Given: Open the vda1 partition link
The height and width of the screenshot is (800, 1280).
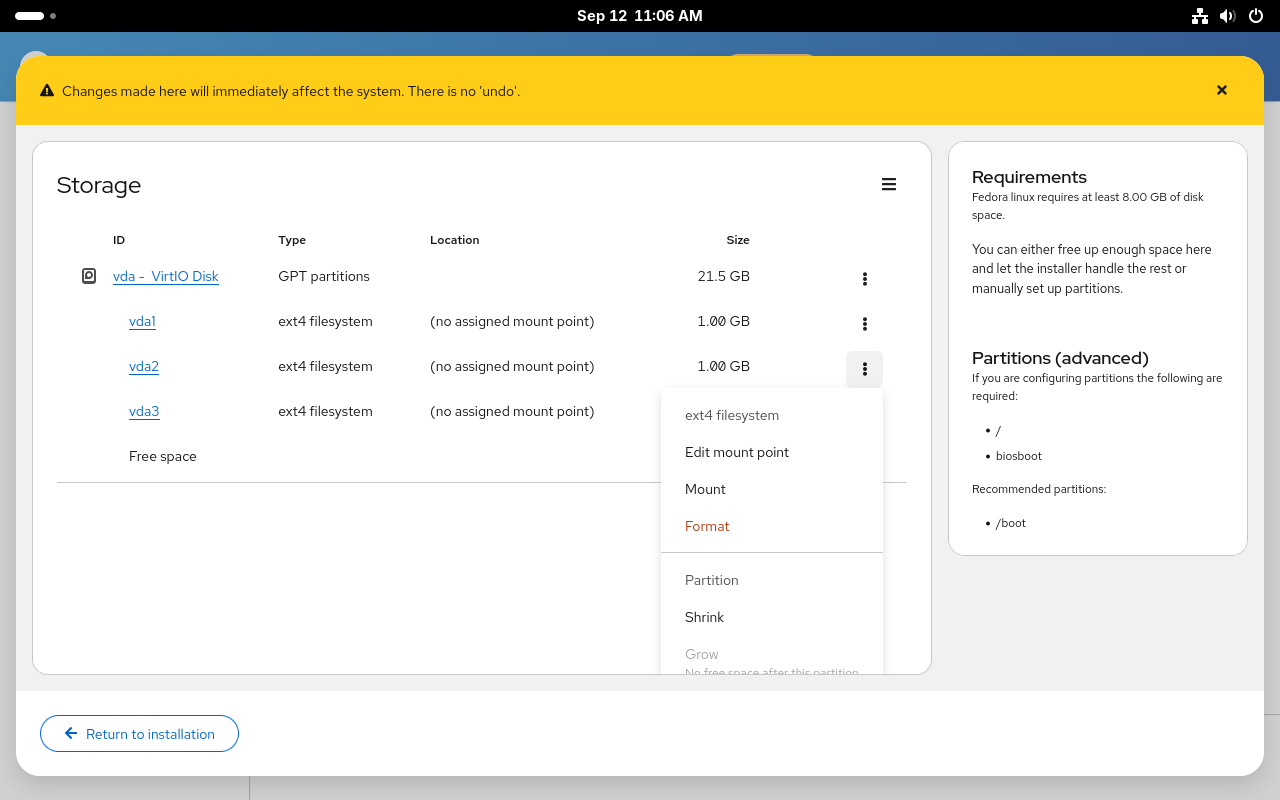Looking at the screenshot, I should click(x=143, y=321).
